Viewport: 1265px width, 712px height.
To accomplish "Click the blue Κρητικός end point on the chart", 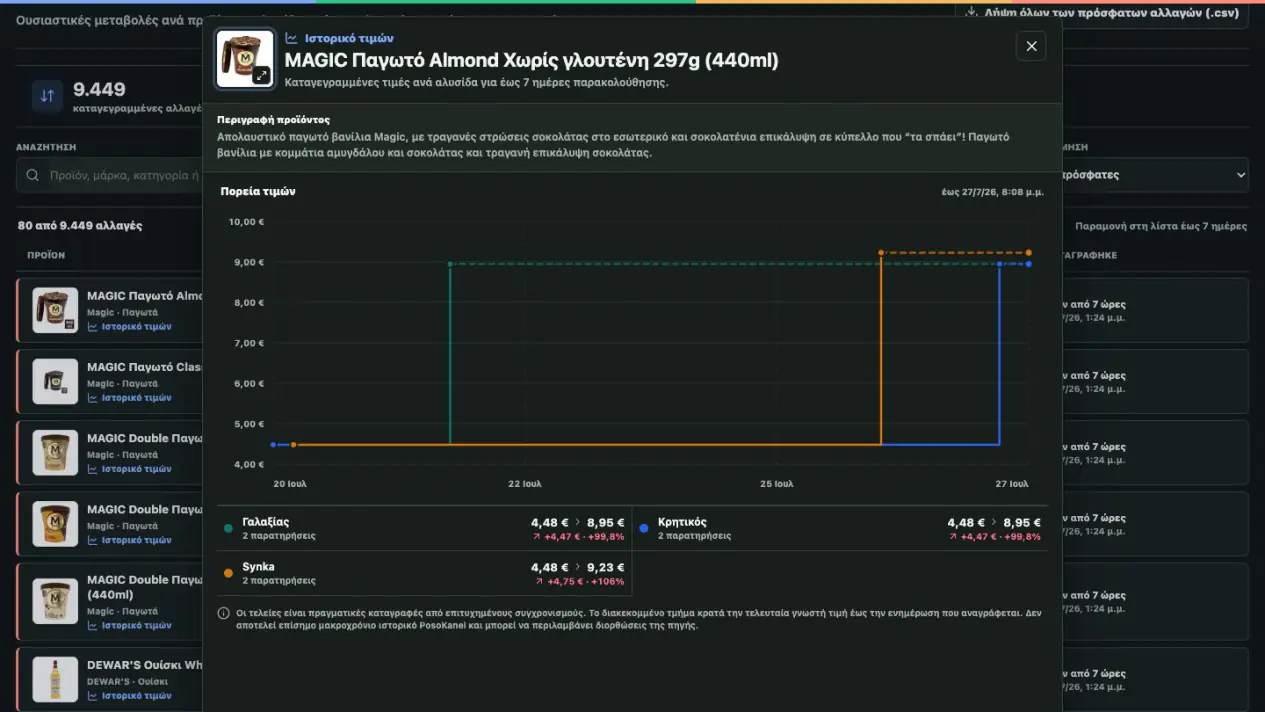I will (x=1029, y=264).
